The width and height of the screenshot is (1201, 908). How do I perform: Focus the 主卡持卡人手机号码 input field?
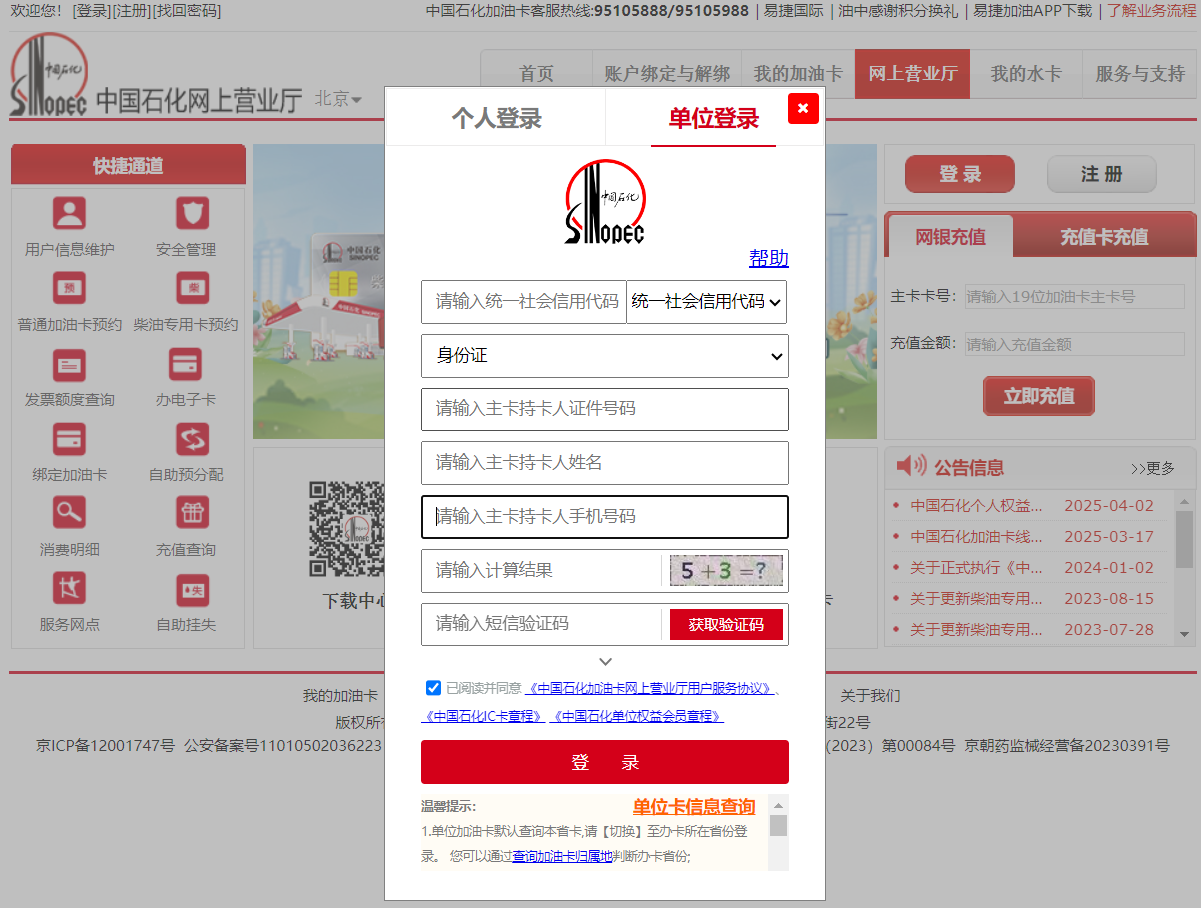605,517
